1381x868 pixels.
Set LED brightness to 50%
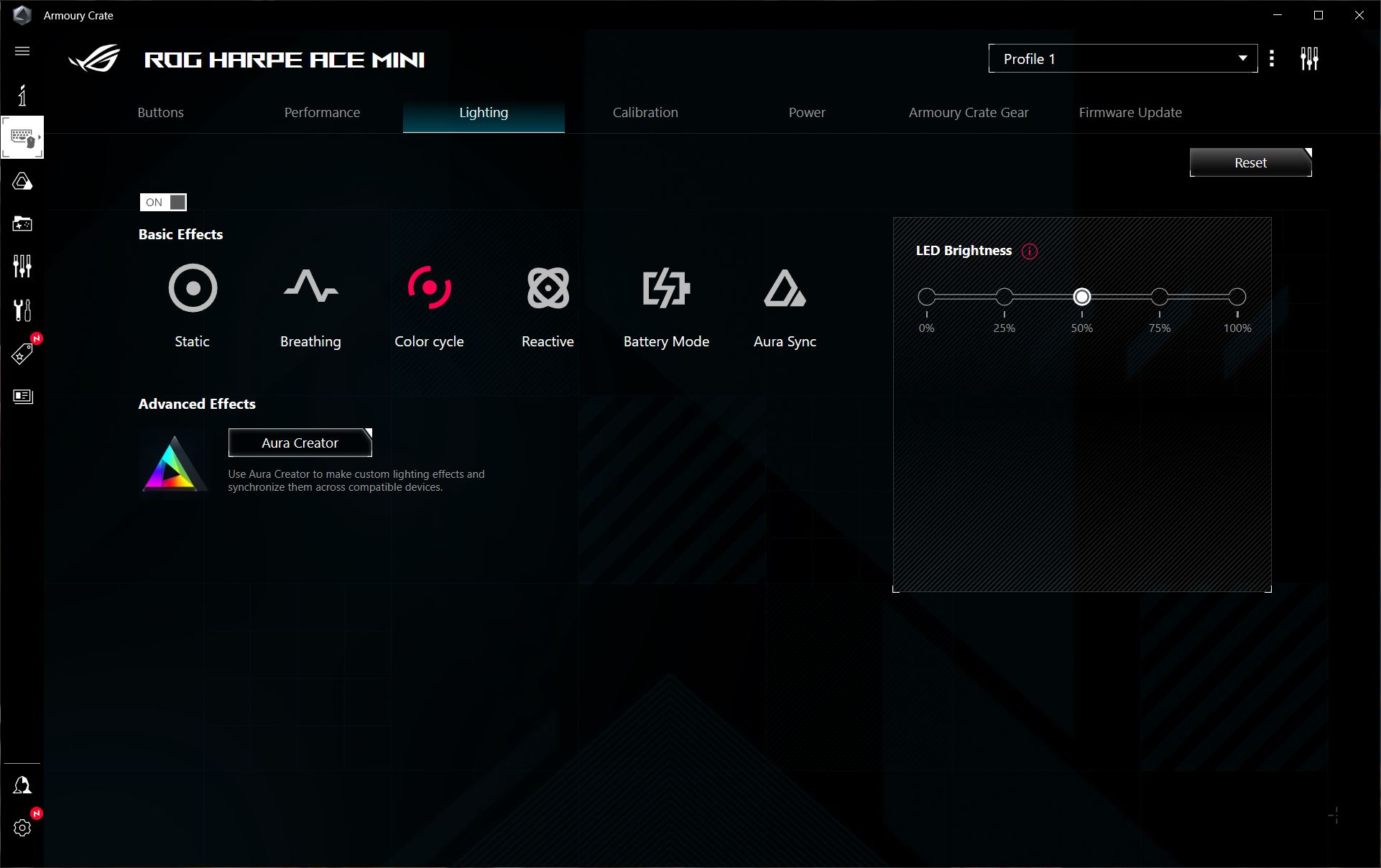tap(1082, 297)
